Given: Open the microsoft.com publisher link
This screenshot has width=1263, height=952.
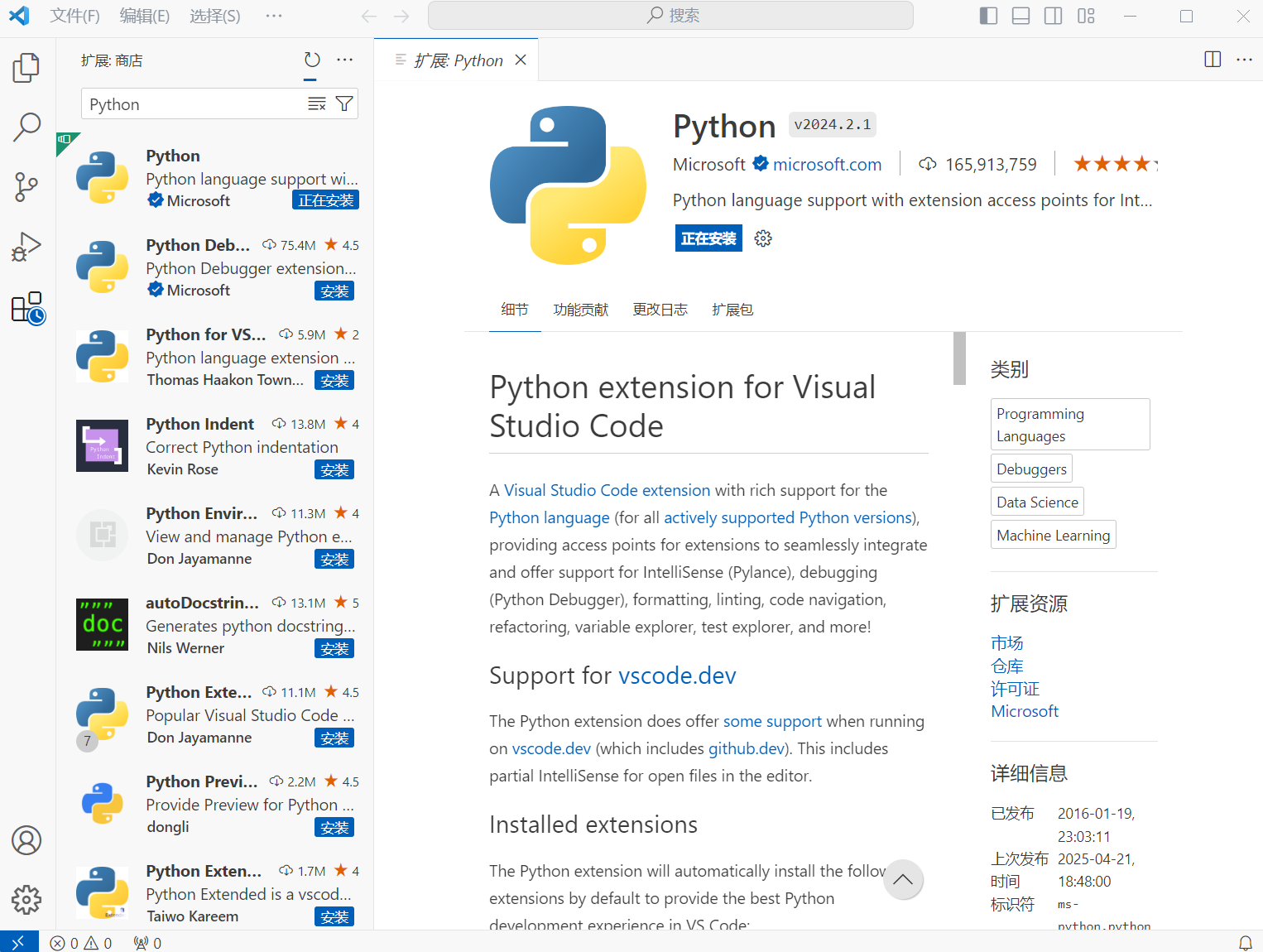Looking at the screenshot, I should pyautogui.click(x=827, y=165).
